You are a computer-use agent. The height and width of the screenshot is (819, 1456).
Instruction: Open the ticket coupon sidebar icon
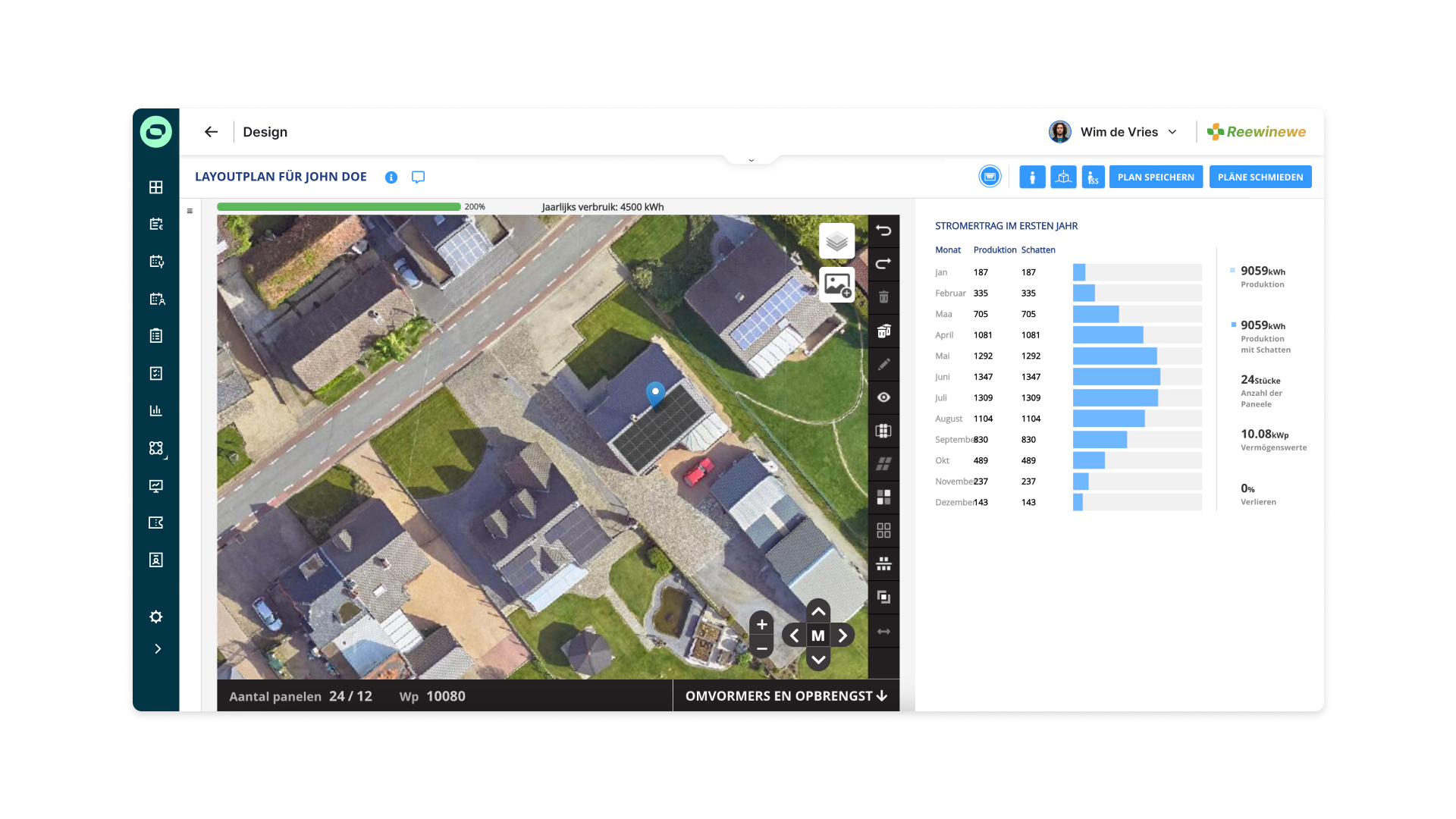[156, 522]
